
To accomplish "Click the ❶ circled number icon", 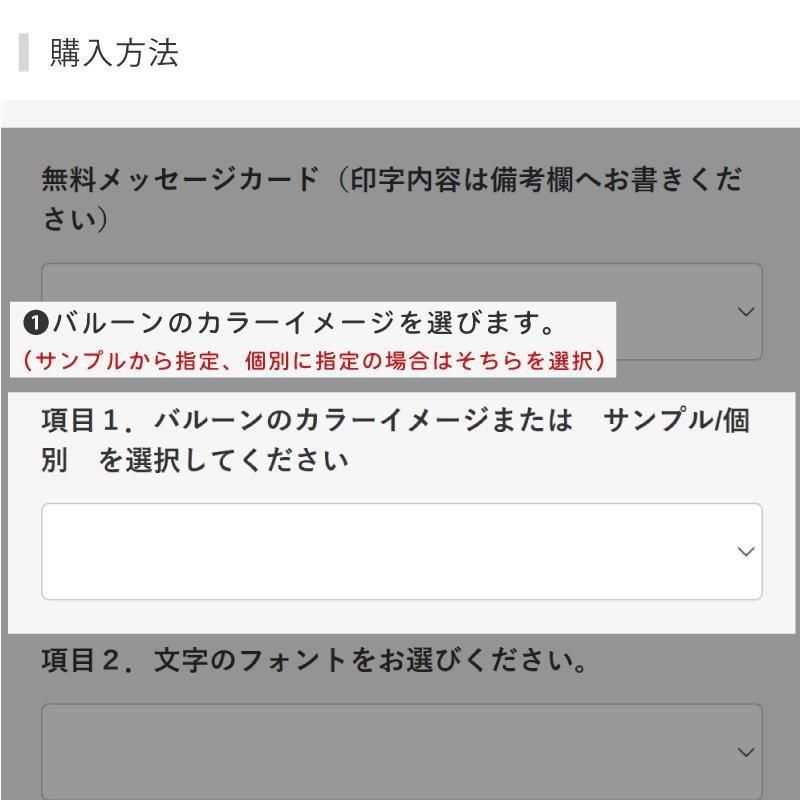I will pyautogui.click(x=36, y=324).
